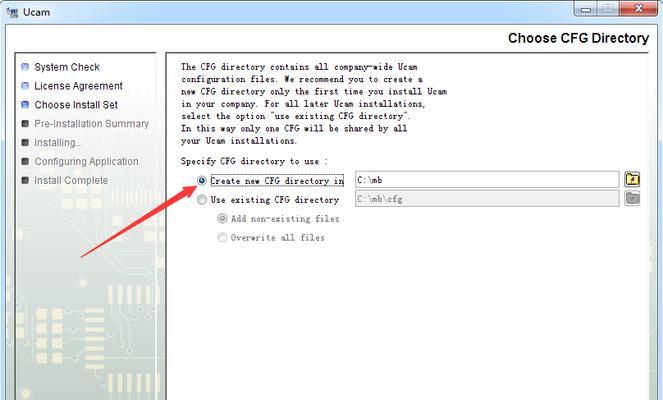Select Use existing CFG directory option

(202, 199)
